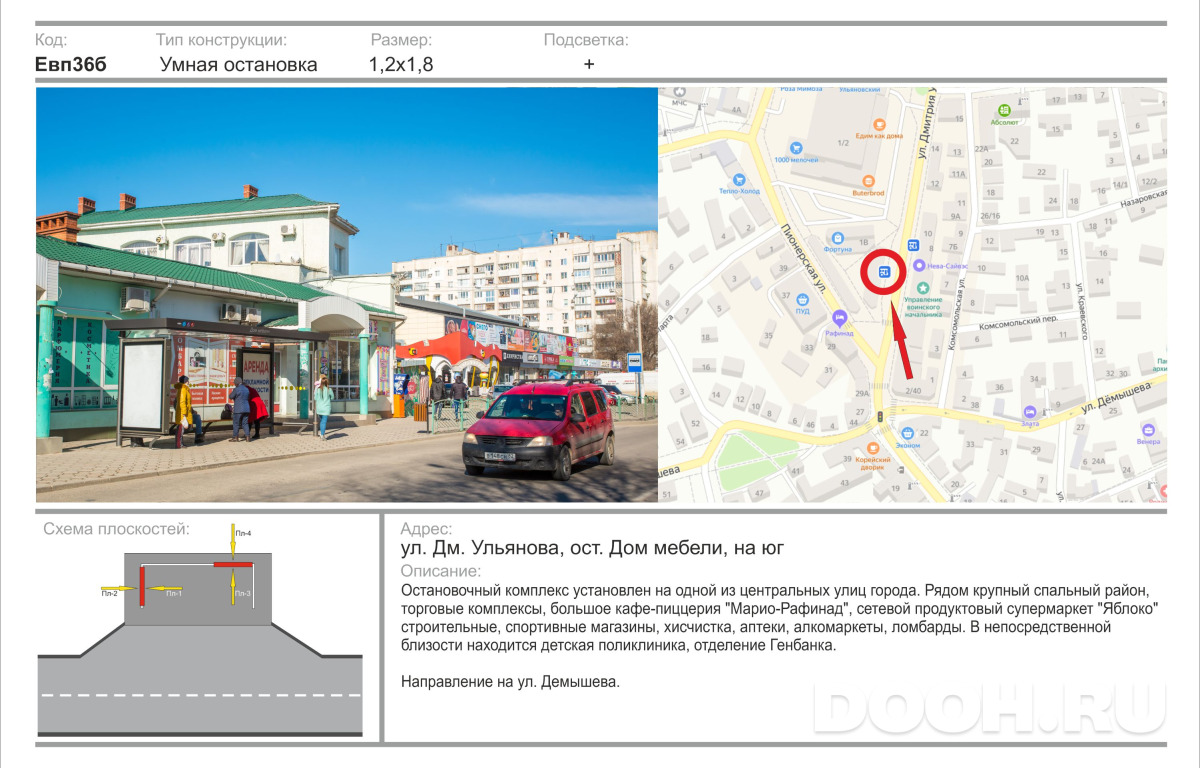Select the Фортуна shopping marker
Image resolution: width=1200 pixels, height=768 pixels.
837,238
